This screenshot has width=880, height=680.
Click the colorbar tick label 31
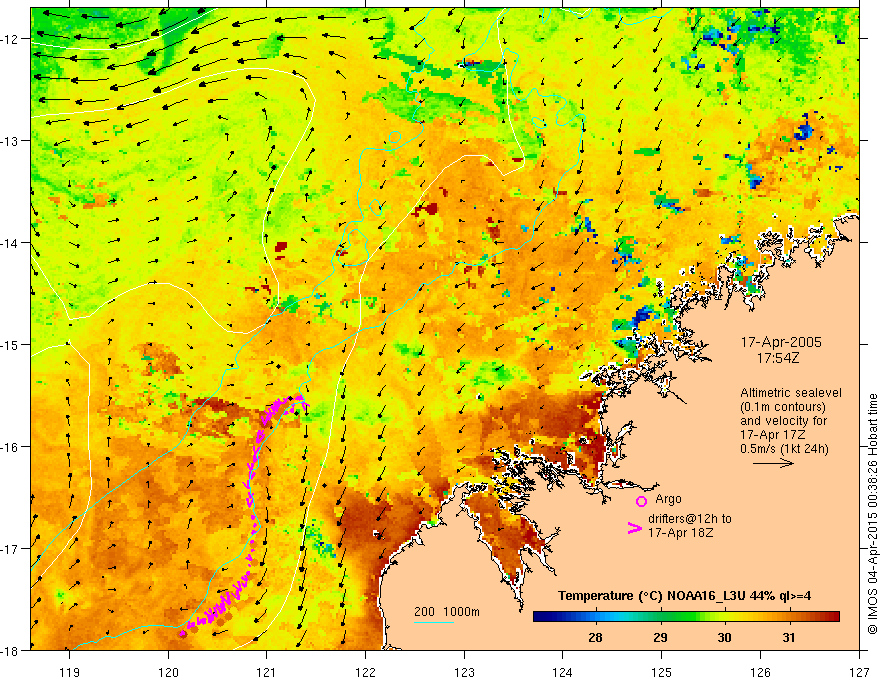789,637
